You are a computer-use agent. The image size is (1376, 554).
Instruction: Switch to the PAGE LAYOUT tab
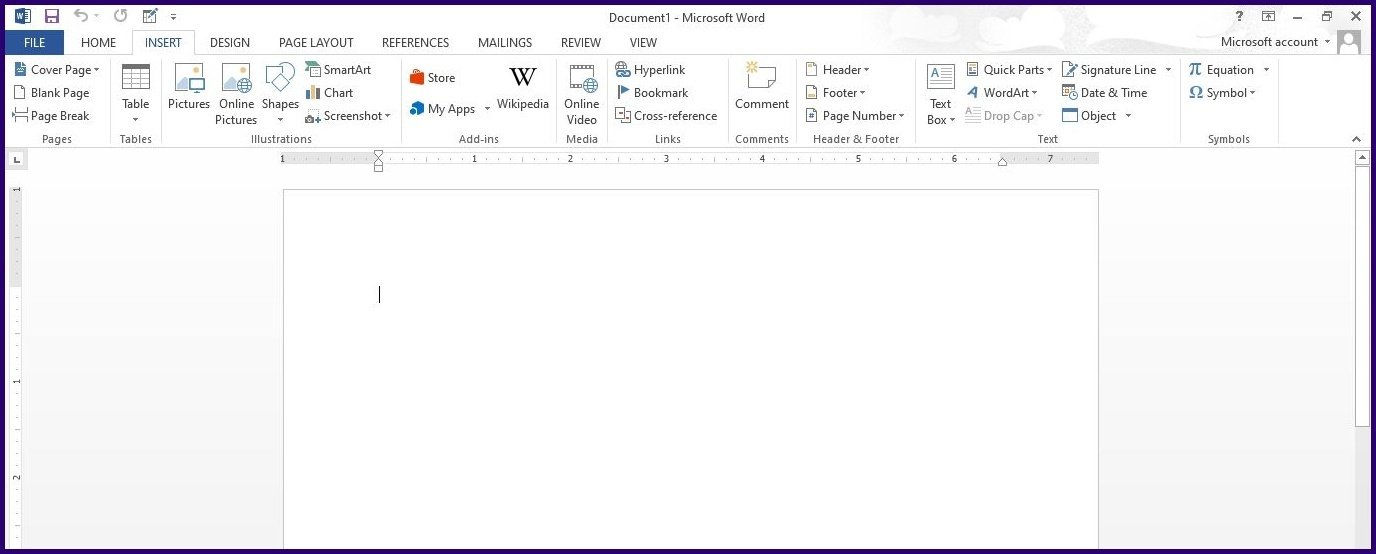pyautogui.click(x=316, y=43)
